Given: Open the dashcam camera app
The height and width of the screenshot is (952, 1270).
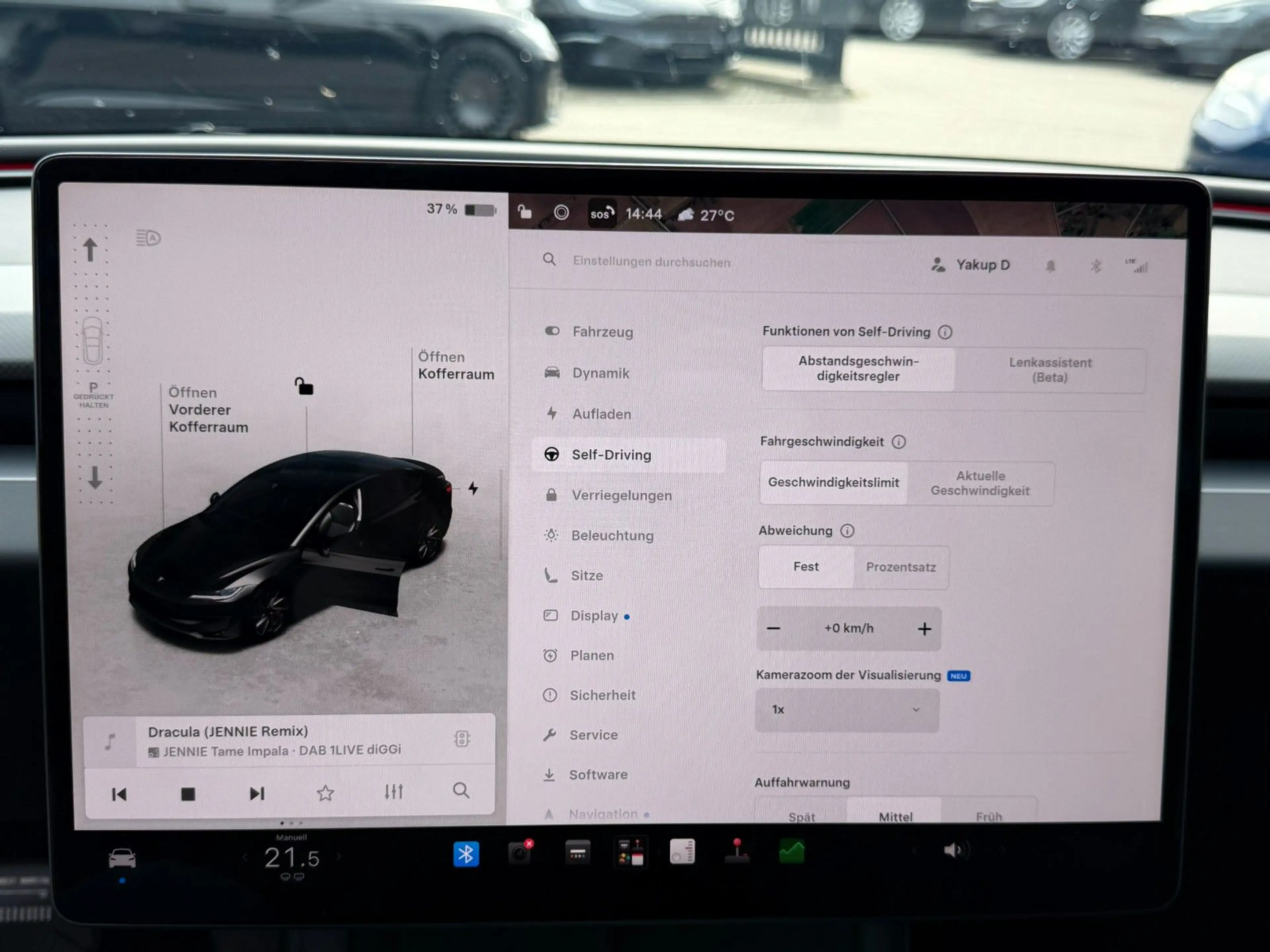Looking at the screenshot, I should point(521,853).
